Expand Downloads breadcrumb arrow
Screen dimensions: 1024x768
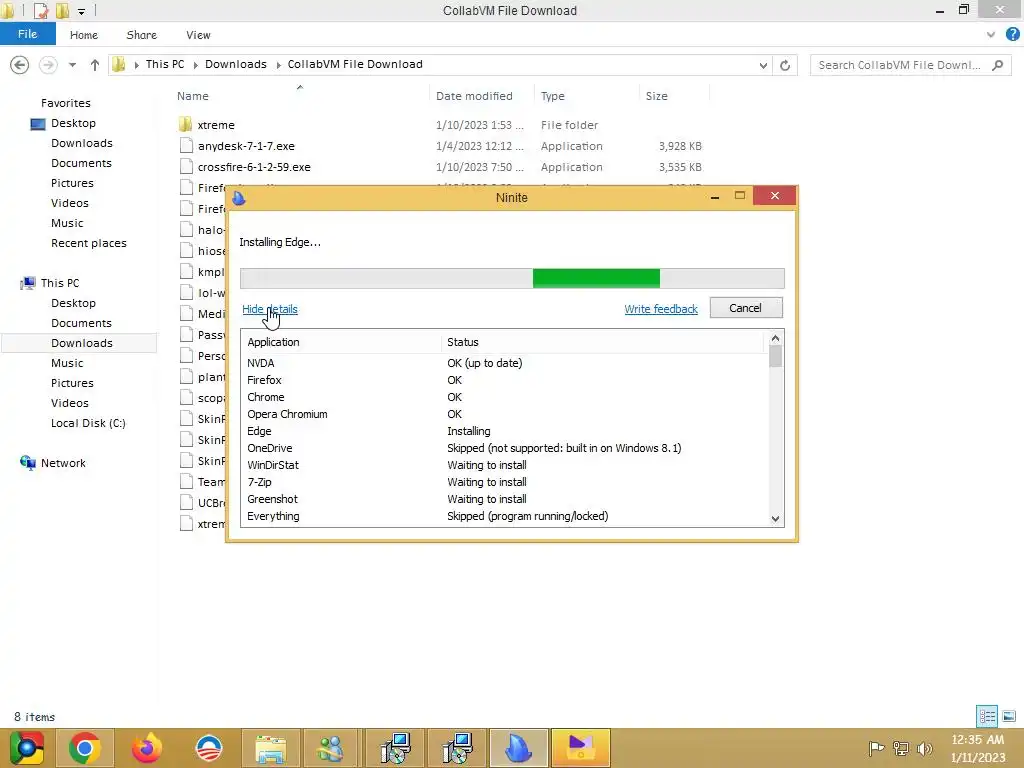point(278,65)
